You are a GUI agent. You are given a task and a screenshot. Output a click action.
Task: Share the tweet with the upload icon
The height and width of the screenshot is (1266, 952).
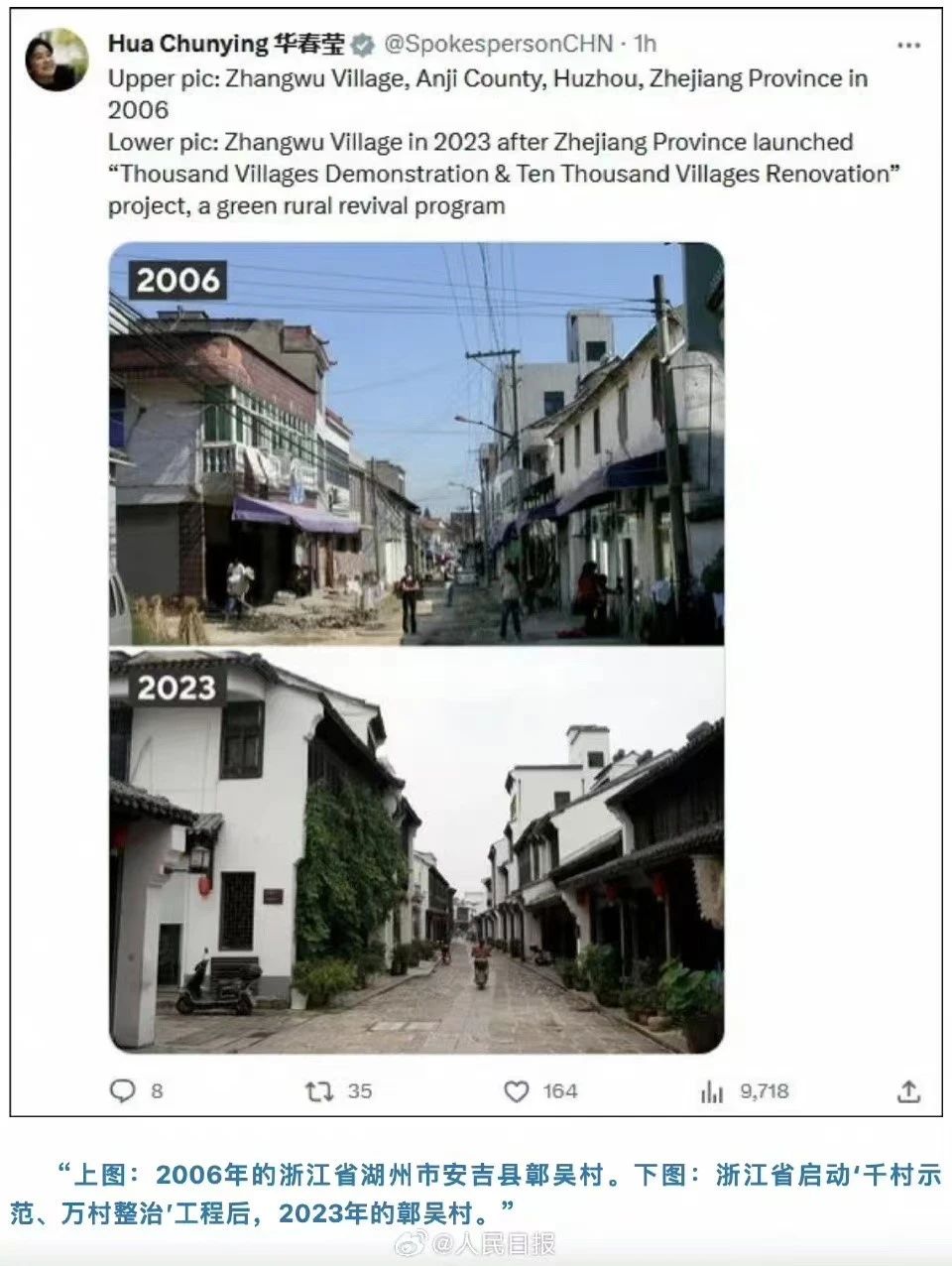tap(908, 1091)
